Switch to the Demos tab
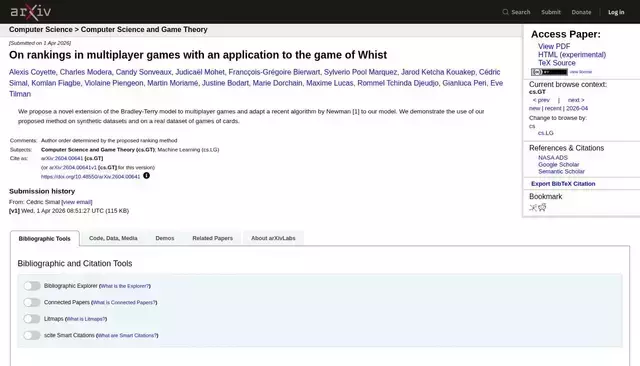The image size is (640, 366). 165,238
